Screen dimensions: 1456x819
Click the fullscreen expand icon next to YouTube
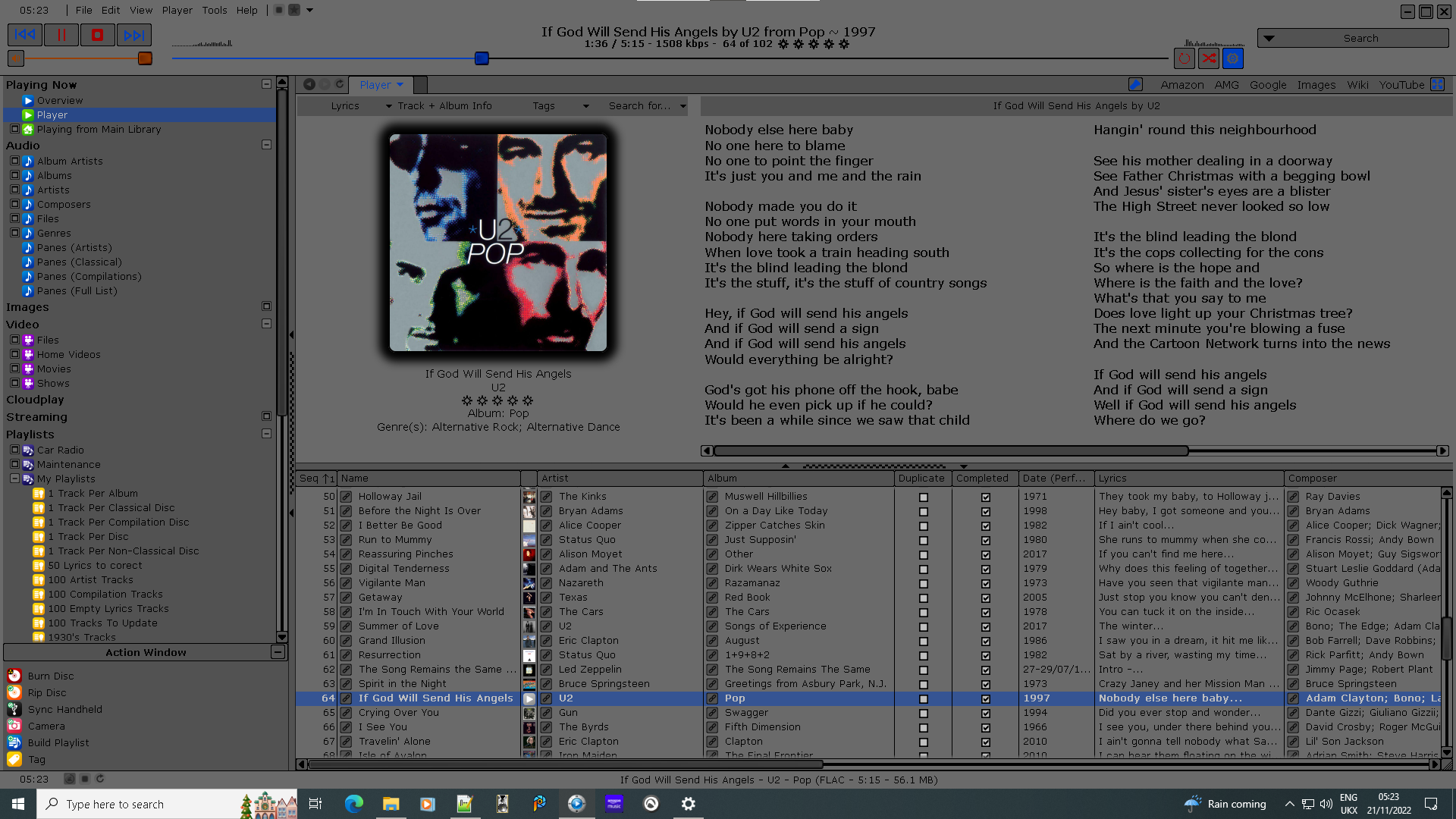1438,84
